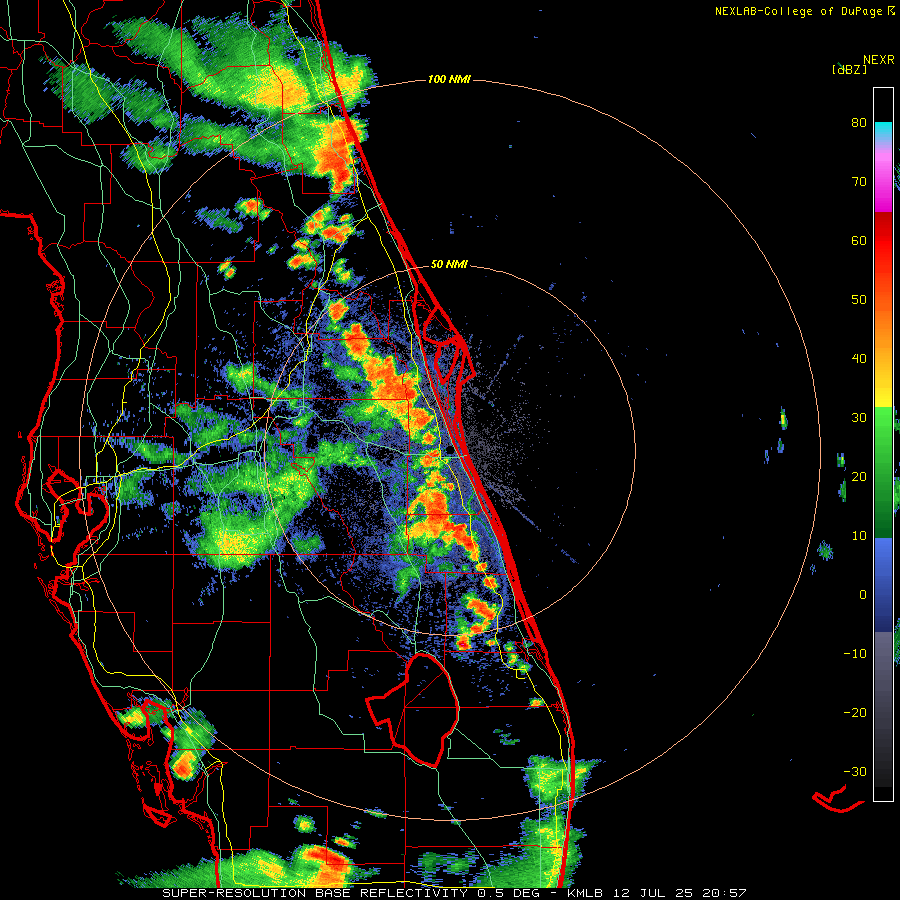Screen dimensions: 900x900
Task: Click the 70 dBZ scale value
Action: [x=859, y=182]
